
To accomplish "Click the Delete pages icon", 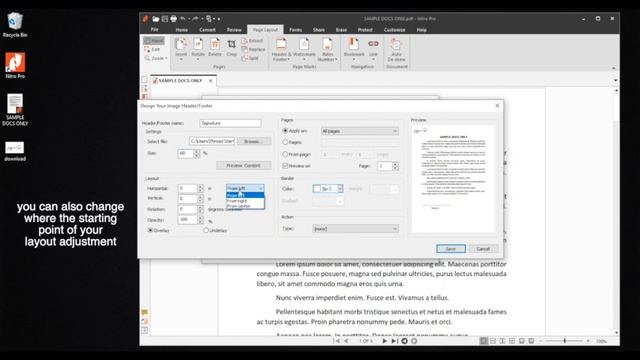I will click(x=215, y=47).
